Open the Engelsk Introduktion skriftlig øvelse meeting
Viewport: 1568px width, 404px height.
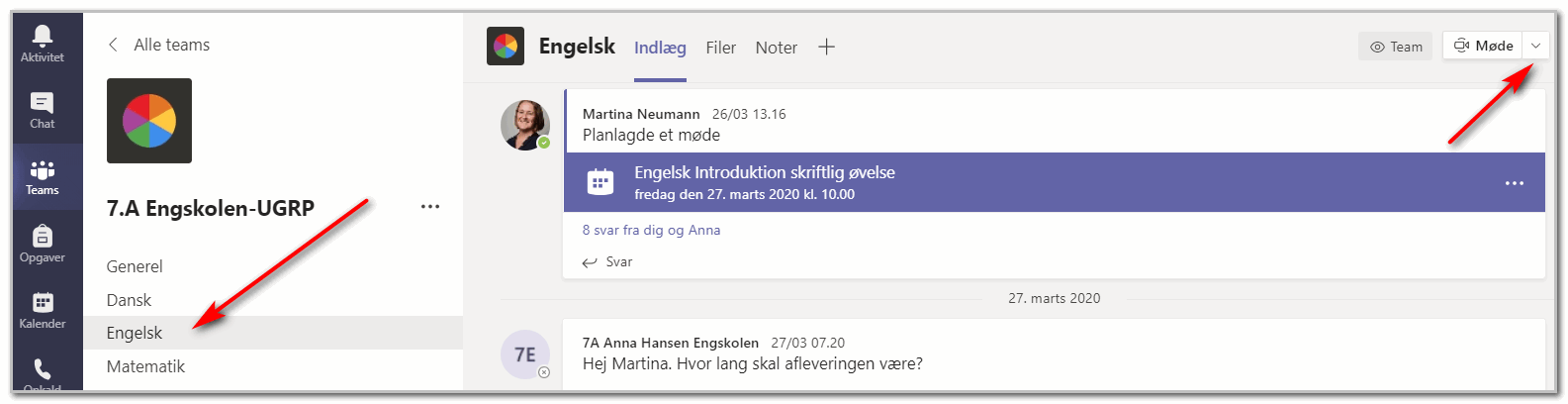click(1055, 182)
